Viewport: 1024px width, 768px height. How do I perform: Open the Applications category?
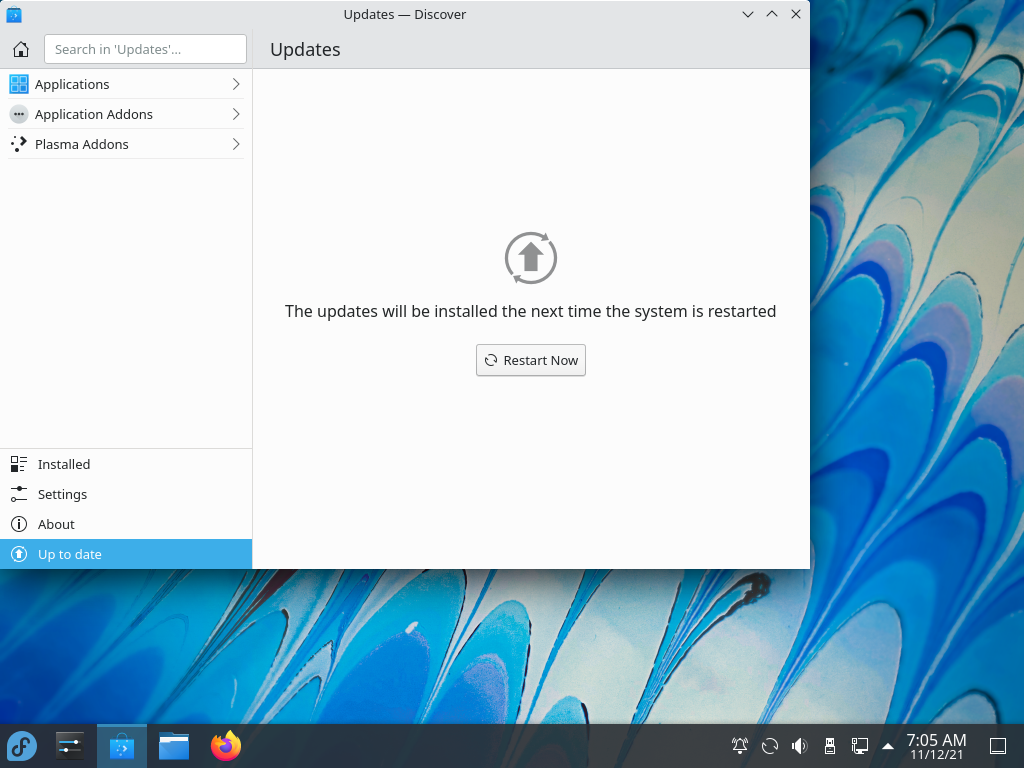click(x=125, y=84)
